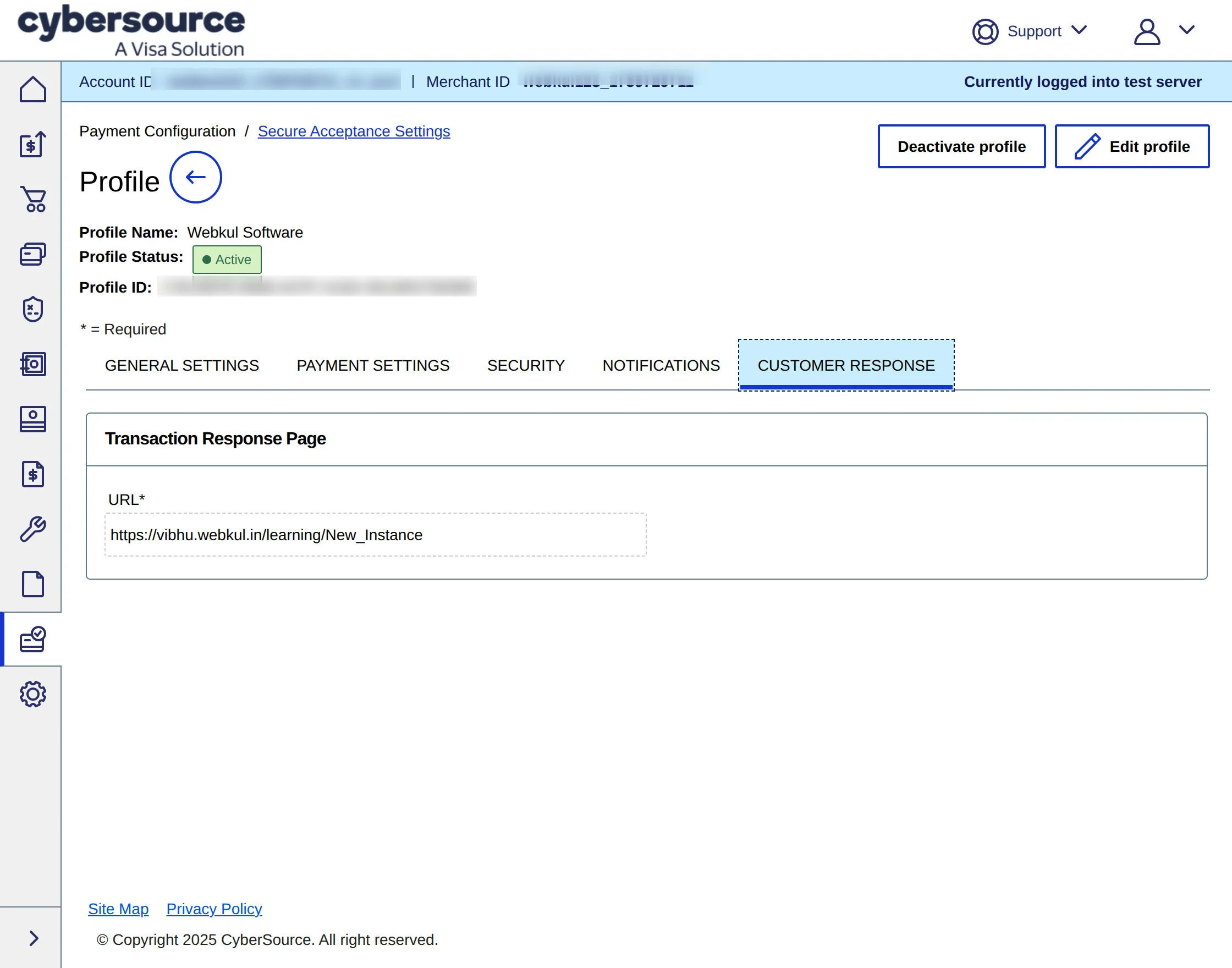This screenshot has width=1232, height=968.
Task: Select the Notifications tab
Action: pos(661,366)
